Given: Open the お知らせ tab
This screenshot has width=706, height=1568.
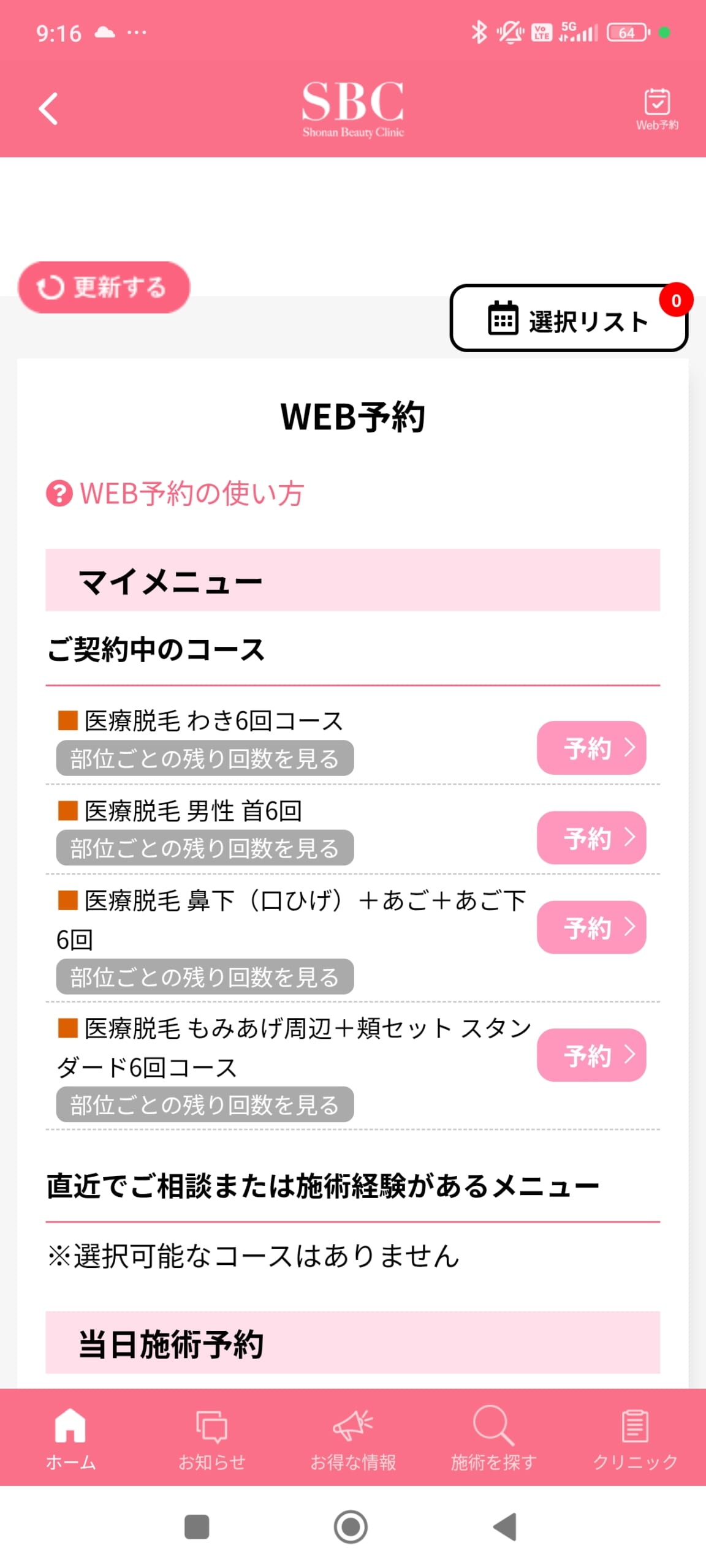Looking at the screenshot, I should (x=211, y=1435).
